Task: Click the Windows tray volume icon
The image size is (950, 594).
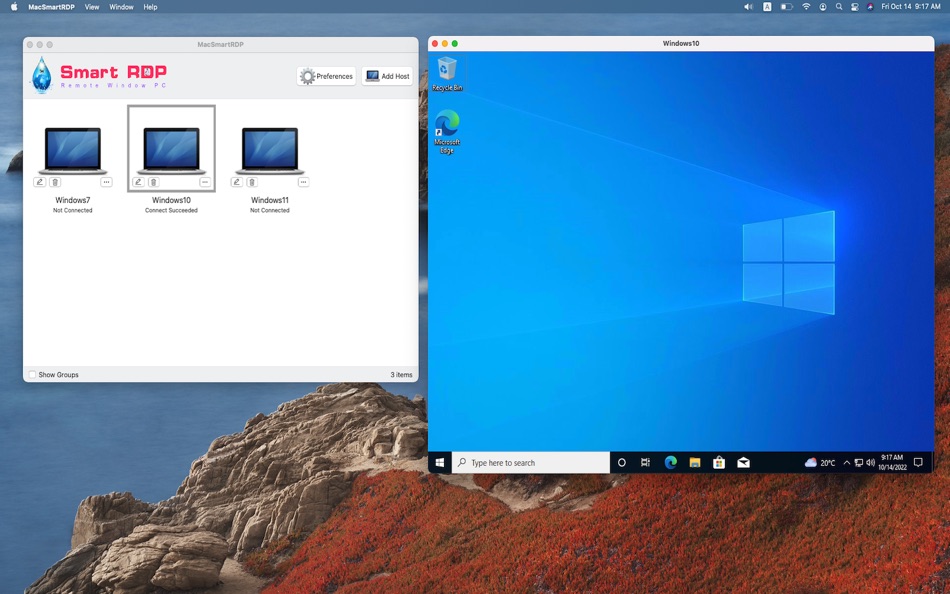Action: click(871, 462)
